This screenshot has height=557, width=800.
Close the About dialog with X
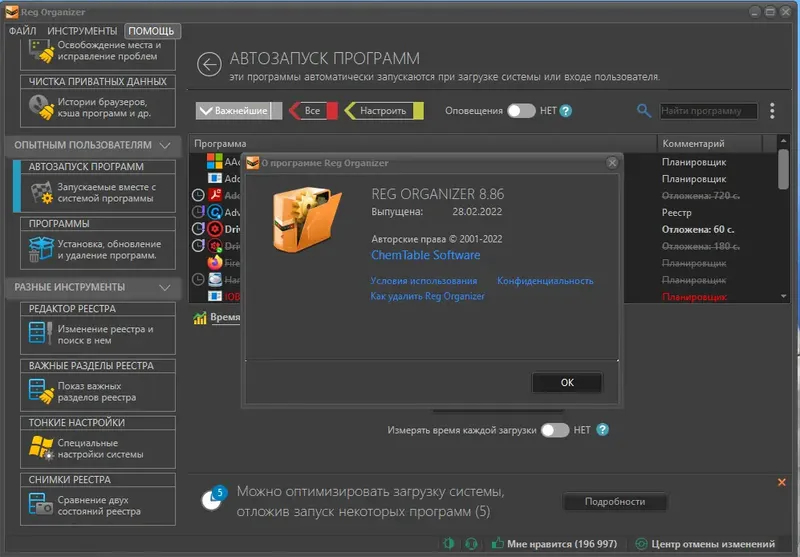click(x=612, y=163)
